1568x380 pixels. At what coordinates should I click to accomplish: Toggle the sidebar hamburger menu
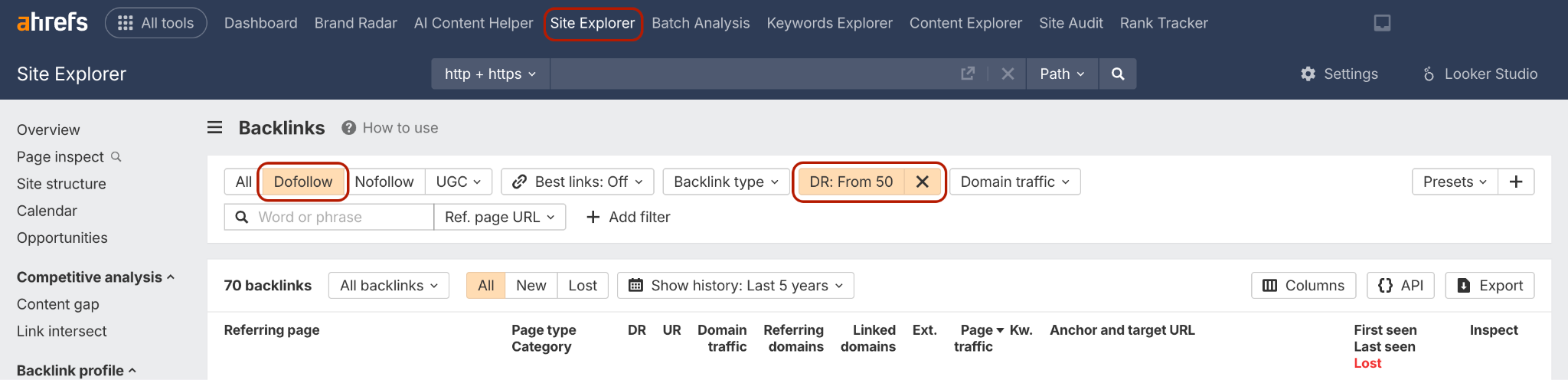pyautogui.click(x=214, y=127)
